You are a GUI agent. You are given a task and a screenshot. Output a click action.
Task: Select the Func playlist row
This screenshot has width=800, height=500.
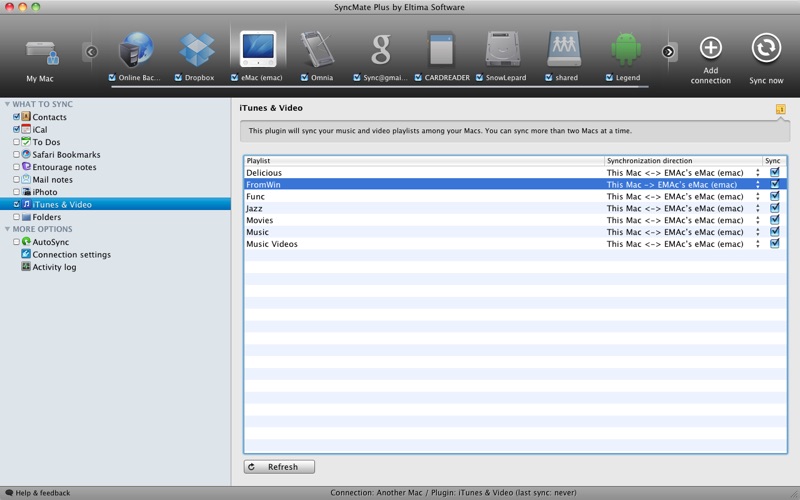(515, 196)
